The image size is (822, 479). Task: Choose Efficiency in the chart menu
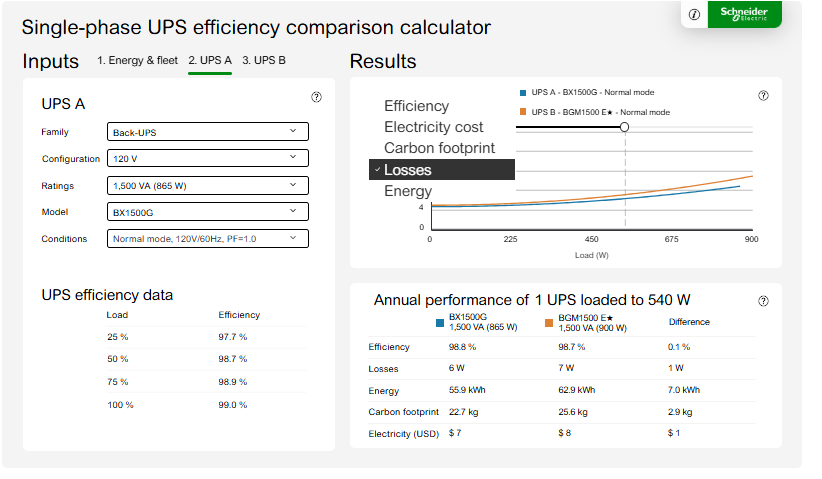click(x=416, y=106)
